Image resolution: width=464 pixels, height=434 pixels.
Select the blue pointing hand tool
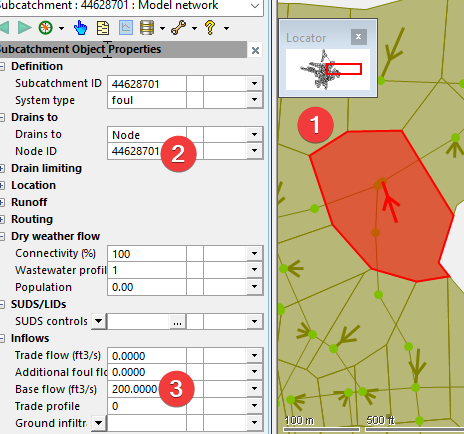tap(80, 28)
